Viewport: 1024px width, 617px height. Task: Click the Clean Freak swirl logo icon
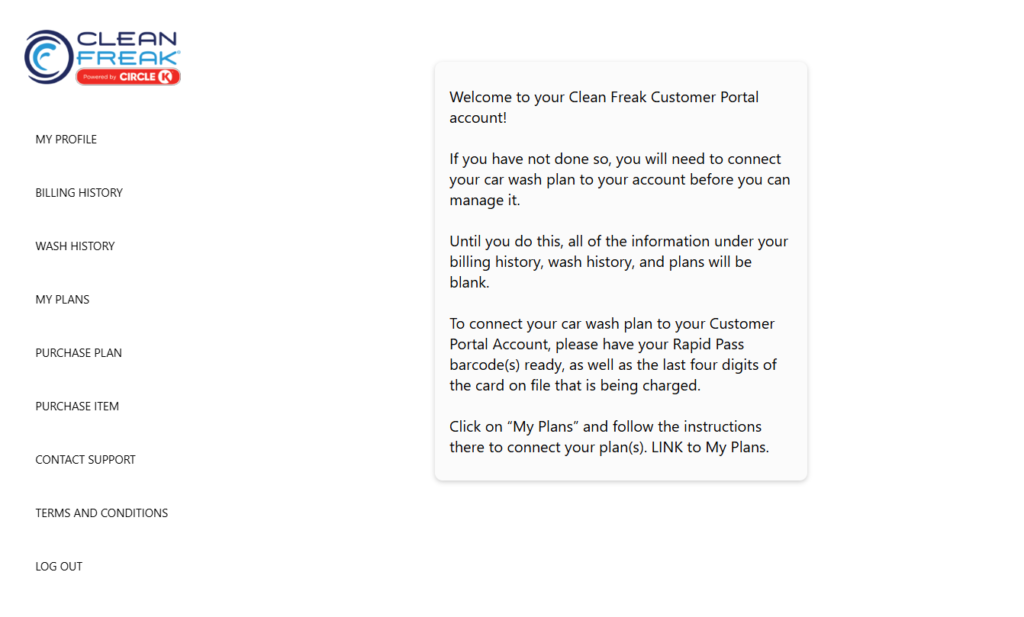coord(48,57)
